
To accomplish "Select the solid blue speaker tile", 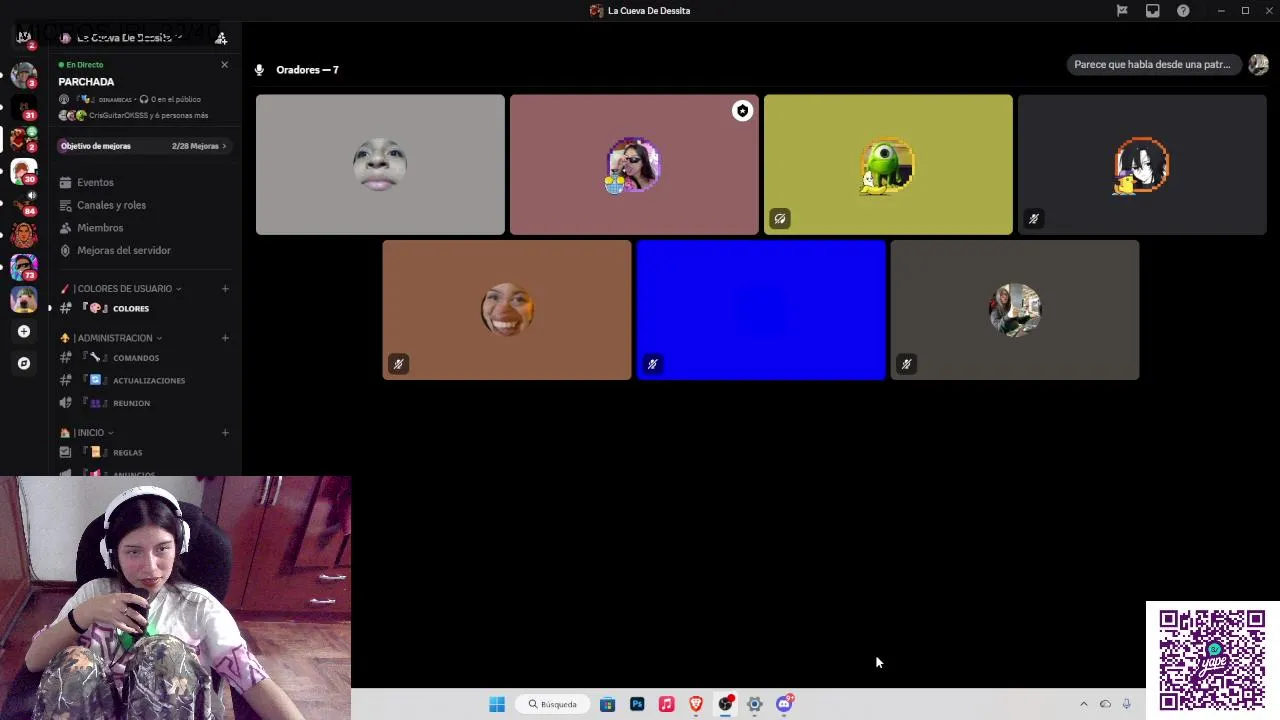I will (x=761, y=310).
